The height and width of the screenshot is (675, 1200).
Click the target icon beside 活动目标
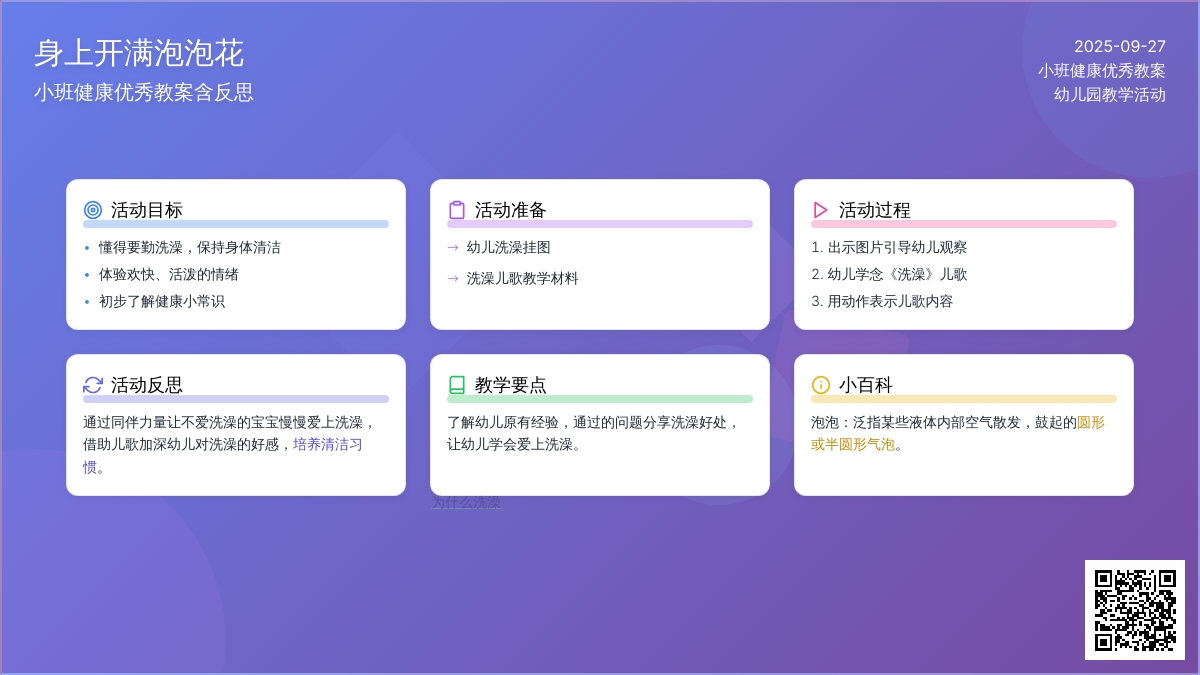click(93, 210)
